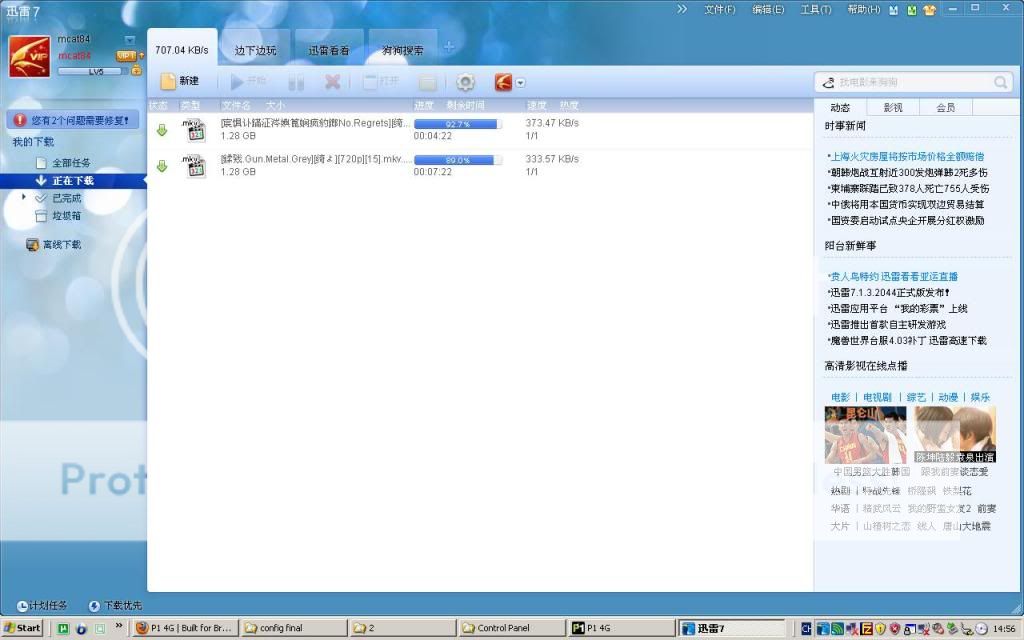Open dropdown next to username mcat84
This screenshot has height=640, width=1024.
[129, 40]
